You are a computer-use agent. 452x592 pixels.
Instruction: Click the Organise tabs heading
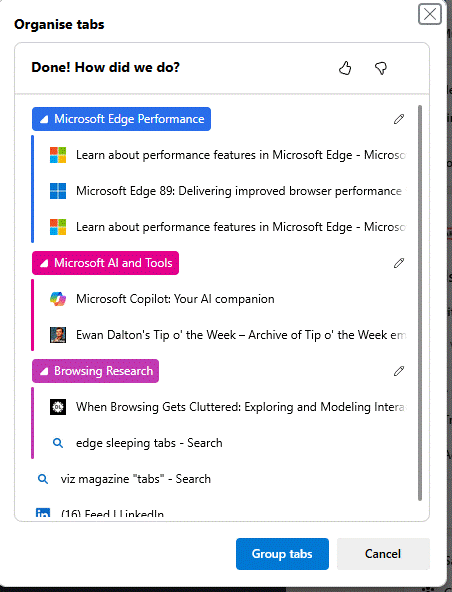(x=59, y=25)
